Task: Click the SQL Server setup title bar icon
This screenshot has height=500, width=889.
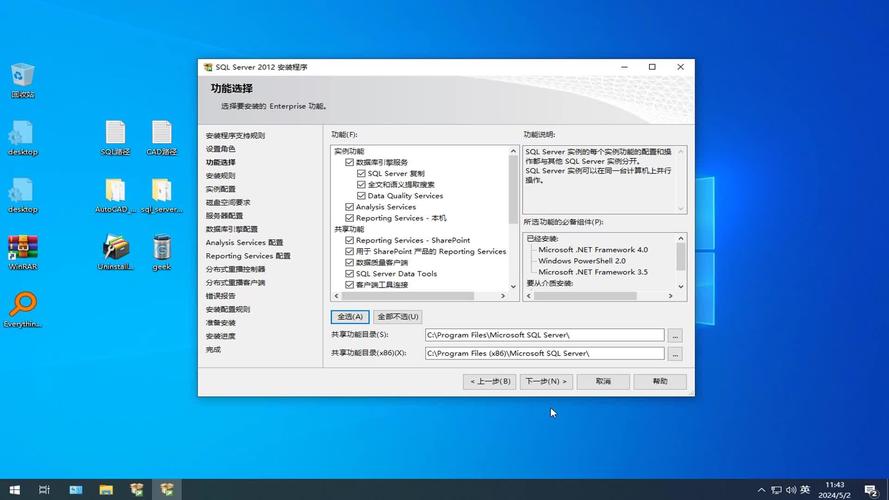Action: pyautogui.click(x=208, y=67)
